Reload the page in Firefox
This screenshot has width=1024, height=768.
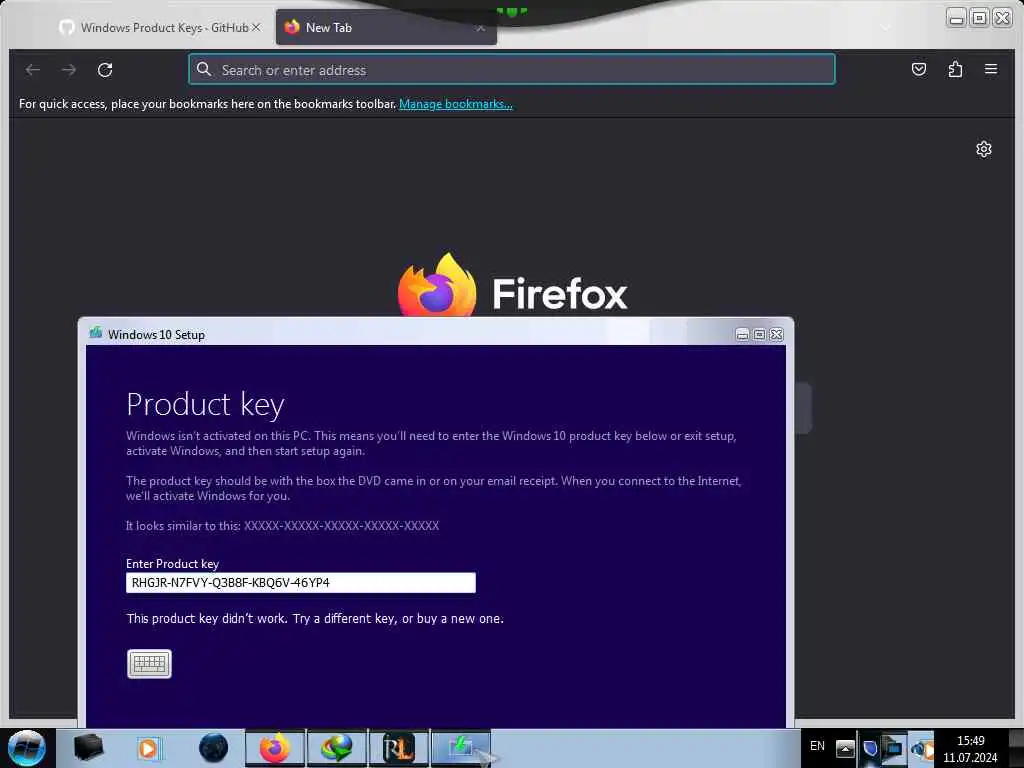pyautogui.click(x=105, y=70)
